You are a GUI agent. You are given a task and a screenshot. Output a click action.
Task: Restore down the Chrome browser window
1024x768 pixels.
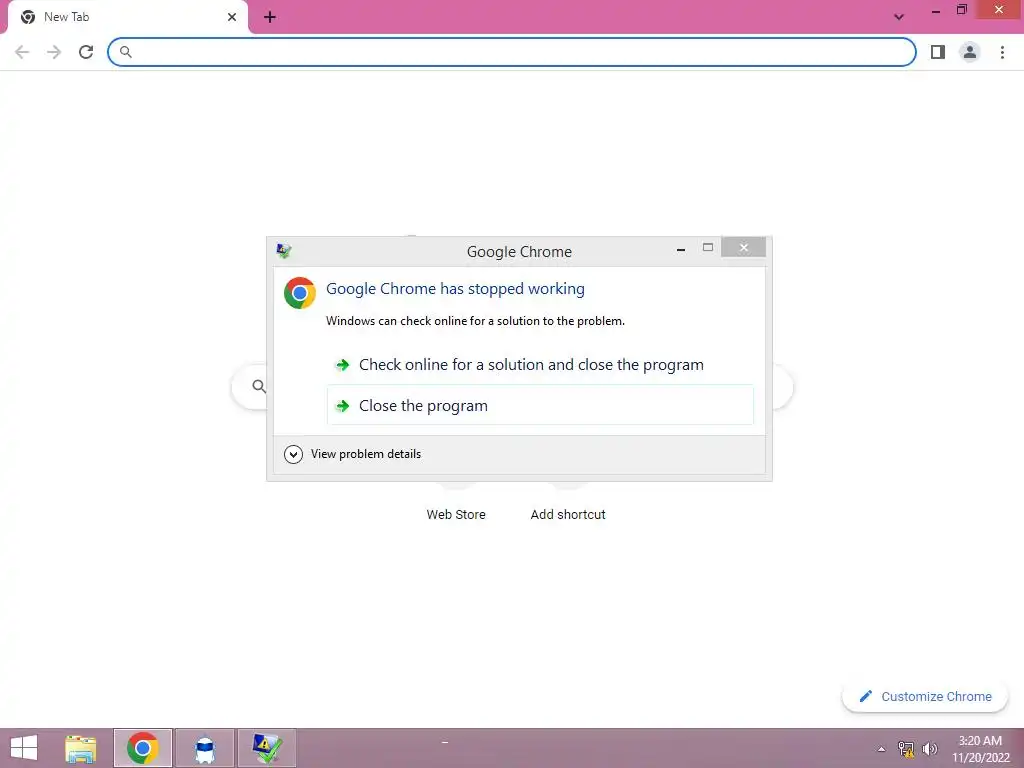click(x=962, y=10)
